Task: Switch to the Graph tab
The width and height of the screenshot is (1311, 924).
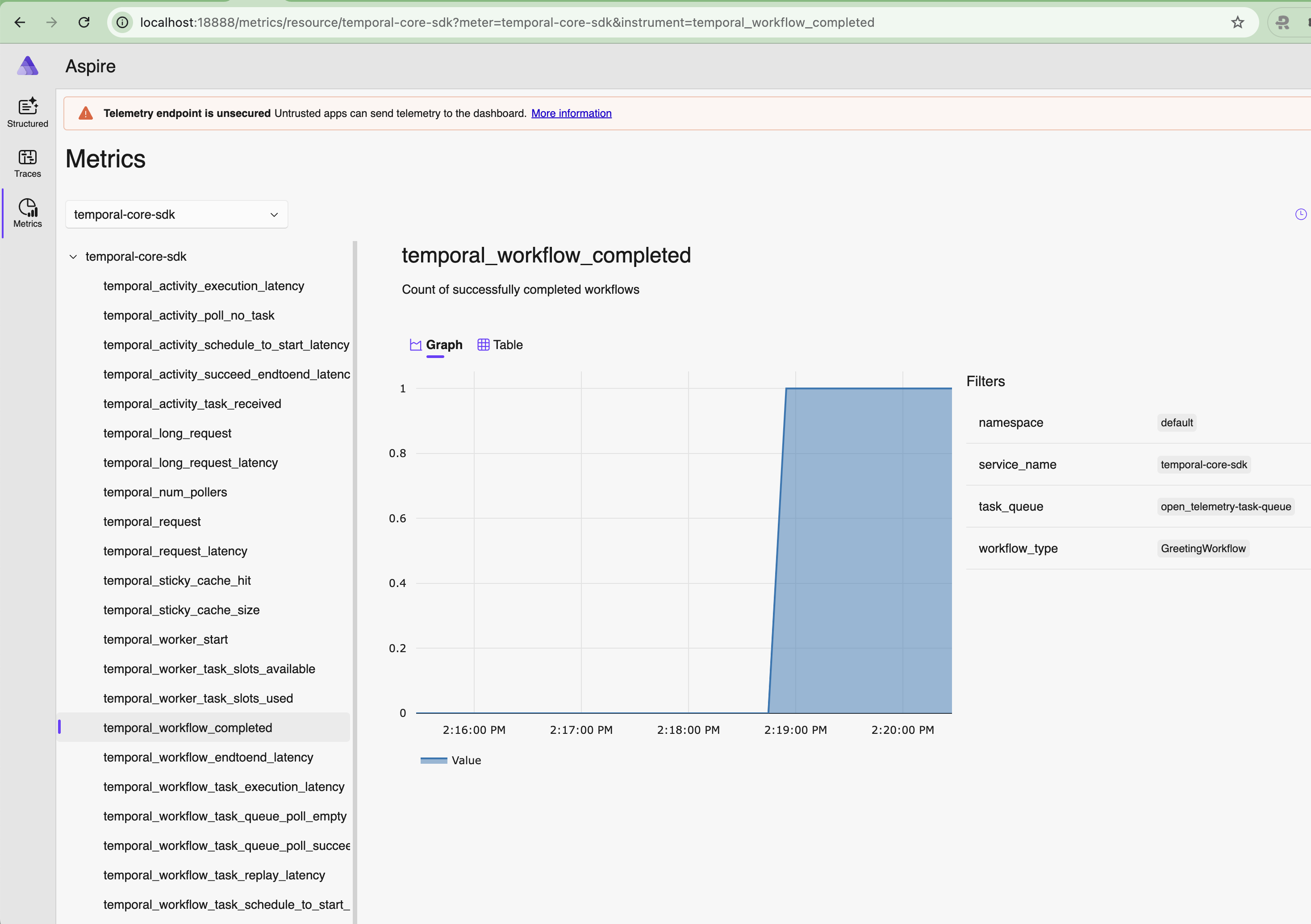Action: click(444, 345)
